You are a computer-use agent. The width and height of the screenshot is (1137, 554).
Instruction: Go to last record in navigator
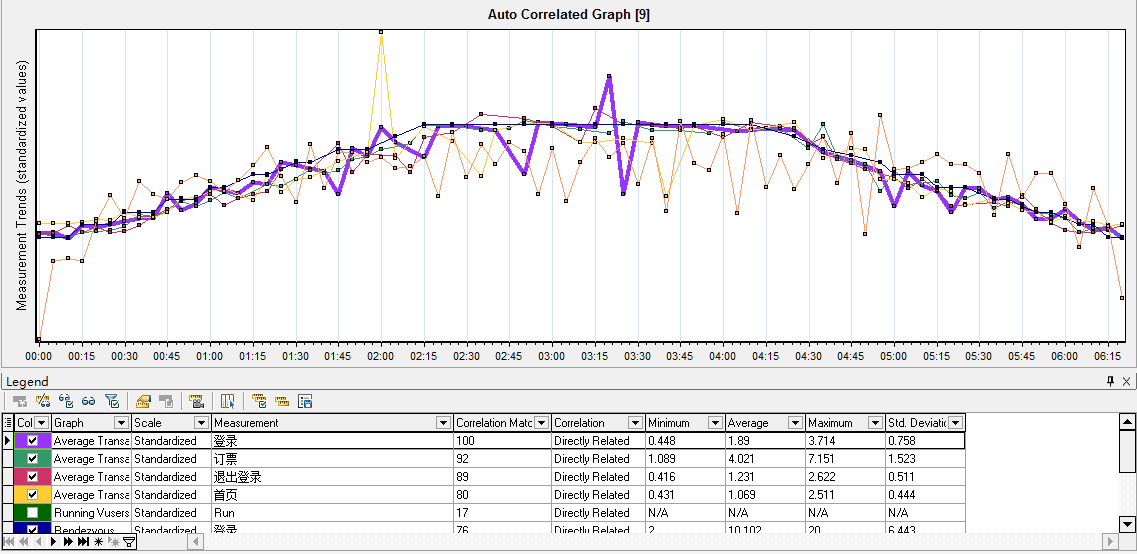(83, 542)
